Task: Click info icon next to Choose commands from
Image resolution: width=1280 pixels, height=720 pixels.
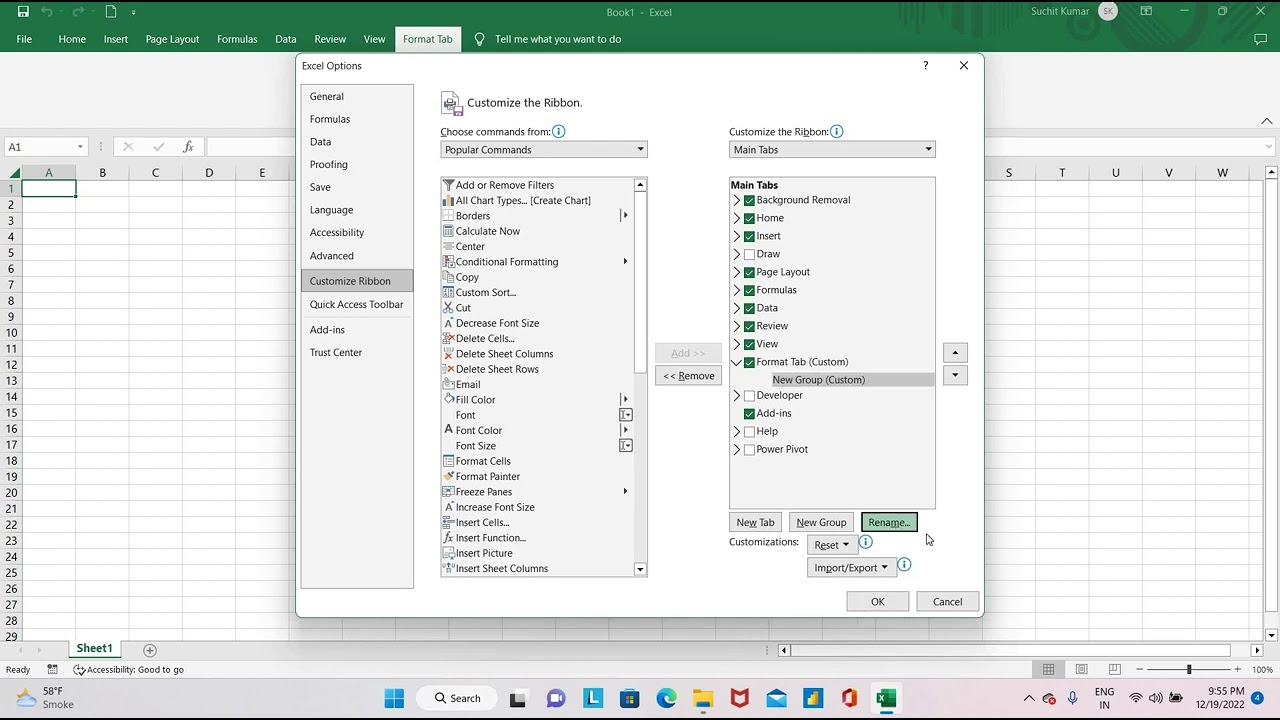Action: pyautogui.click(x=559, y=131)
